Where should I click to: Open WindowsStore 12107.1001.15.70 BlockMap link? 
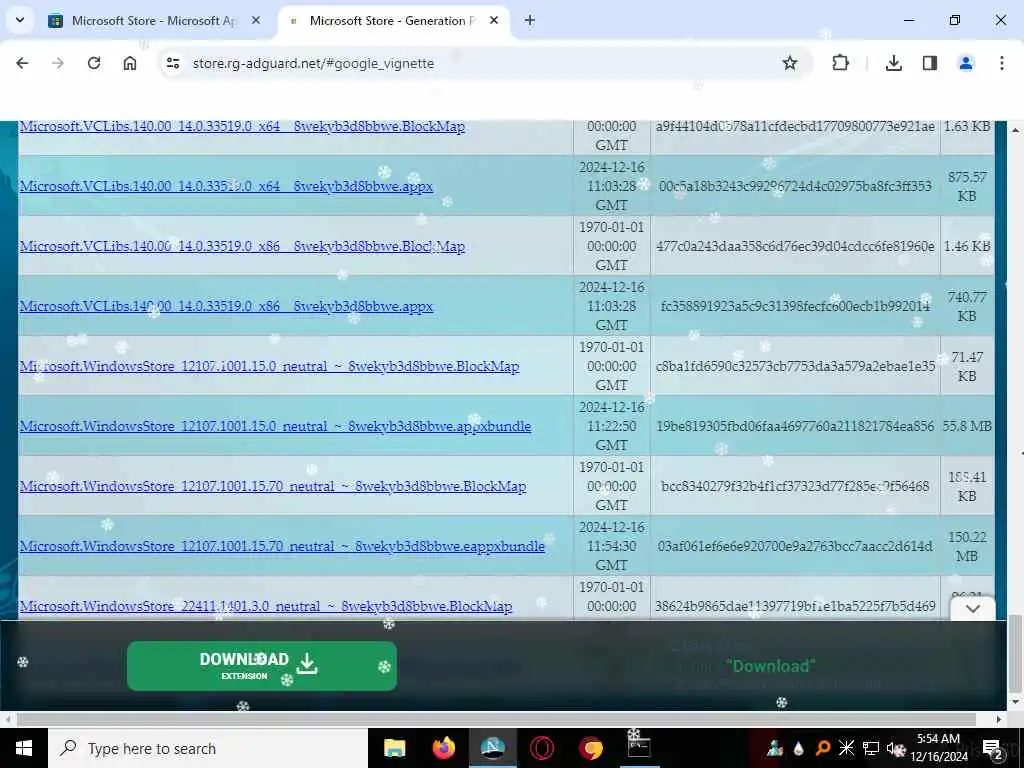pyautogui.click(x=272, y=487)
